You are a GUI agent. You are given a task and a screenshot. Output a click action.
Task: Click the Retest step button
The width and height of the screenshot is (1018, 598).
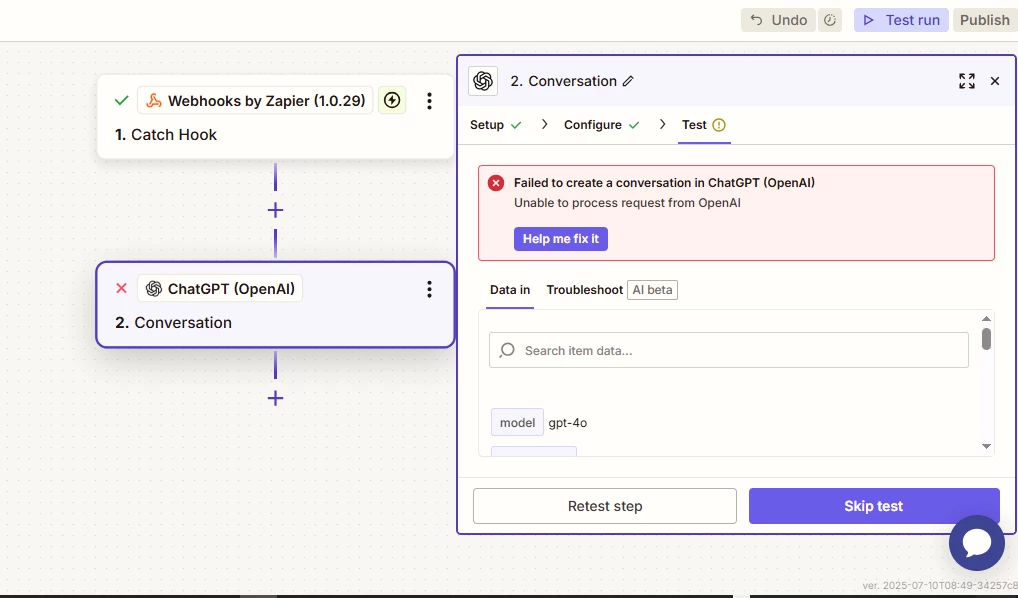click(605, 506)
